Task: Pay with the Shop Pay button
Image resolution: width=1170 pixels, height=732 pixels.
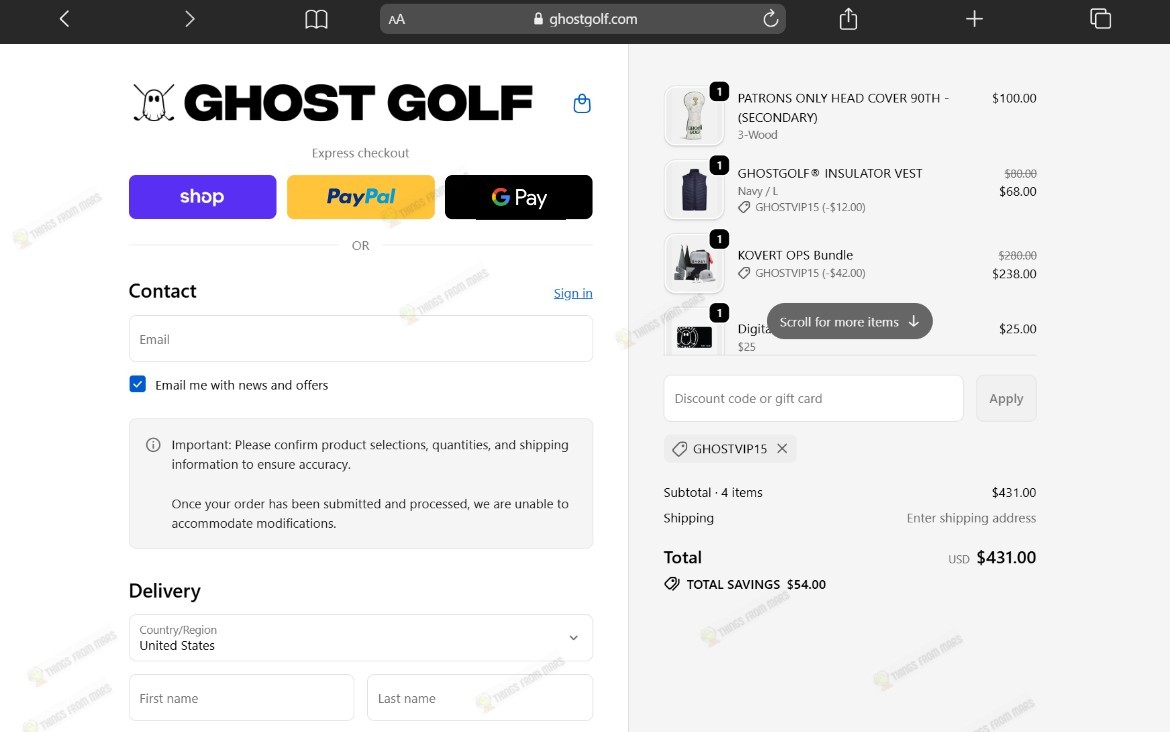Action: 202,197
